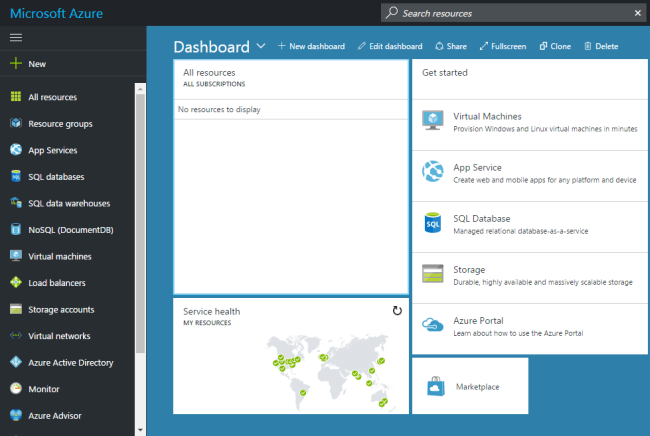The height and width of the screenshot is (436, 650).
Task: Click Edit dashboard in toolbar
Action: [x=390, y=46]
